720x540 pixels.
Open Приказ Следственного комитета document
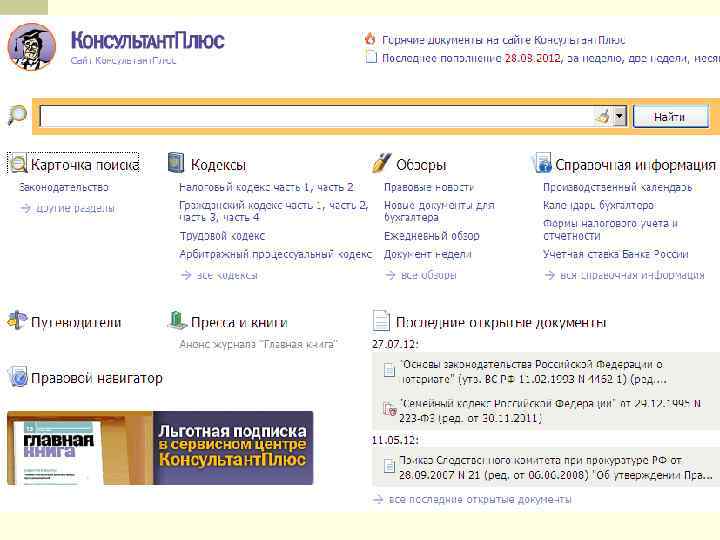coord(556,467)
